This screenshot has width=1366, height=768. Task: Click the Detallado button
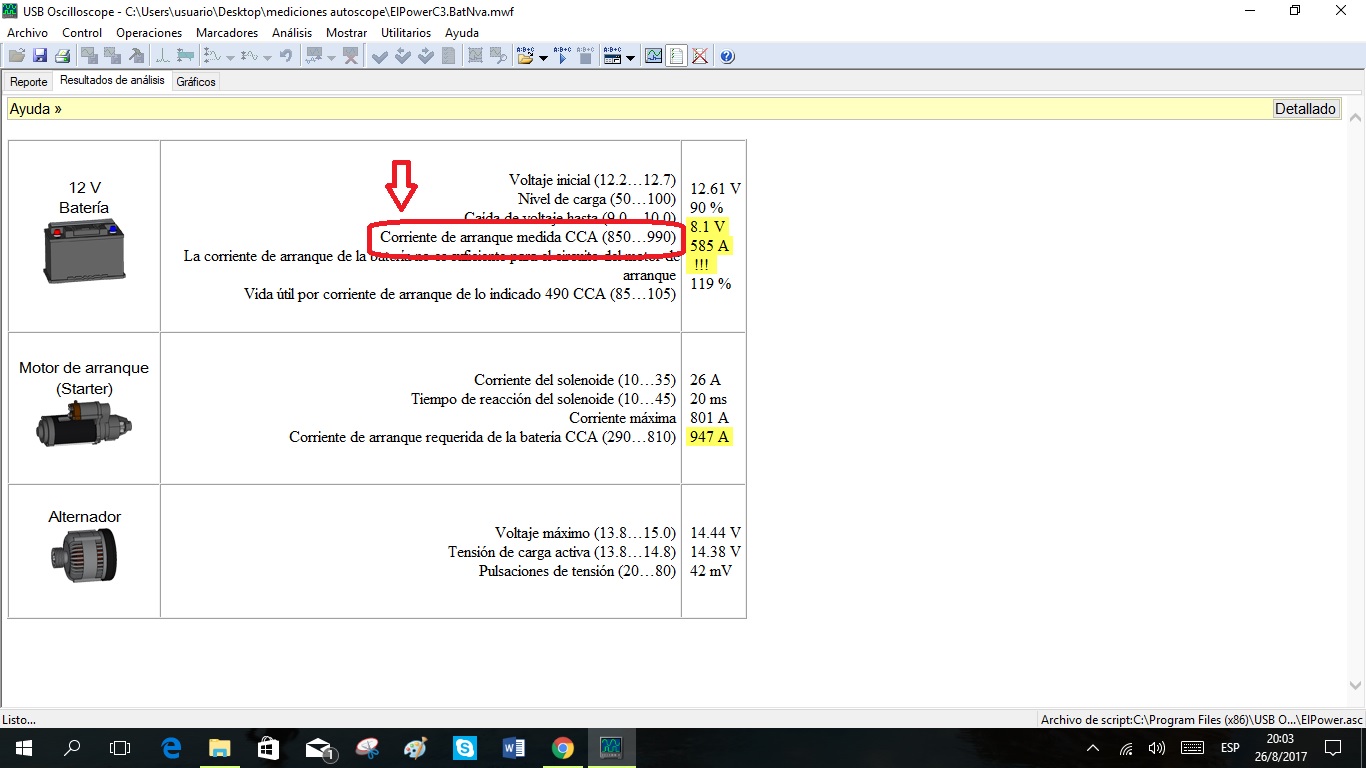click(x=1305, y=109)
